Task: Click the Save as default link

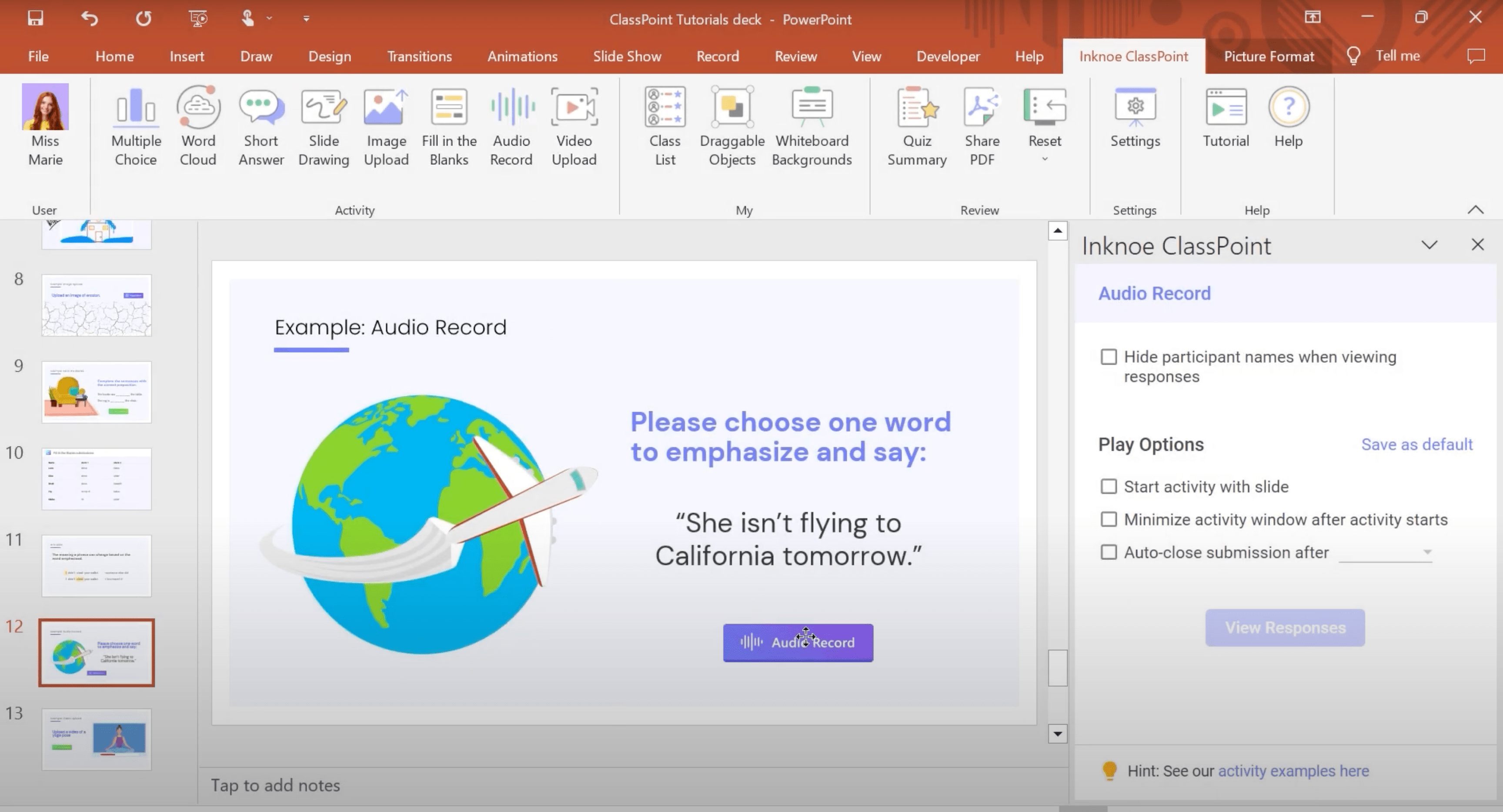Action: (1416, 443)
